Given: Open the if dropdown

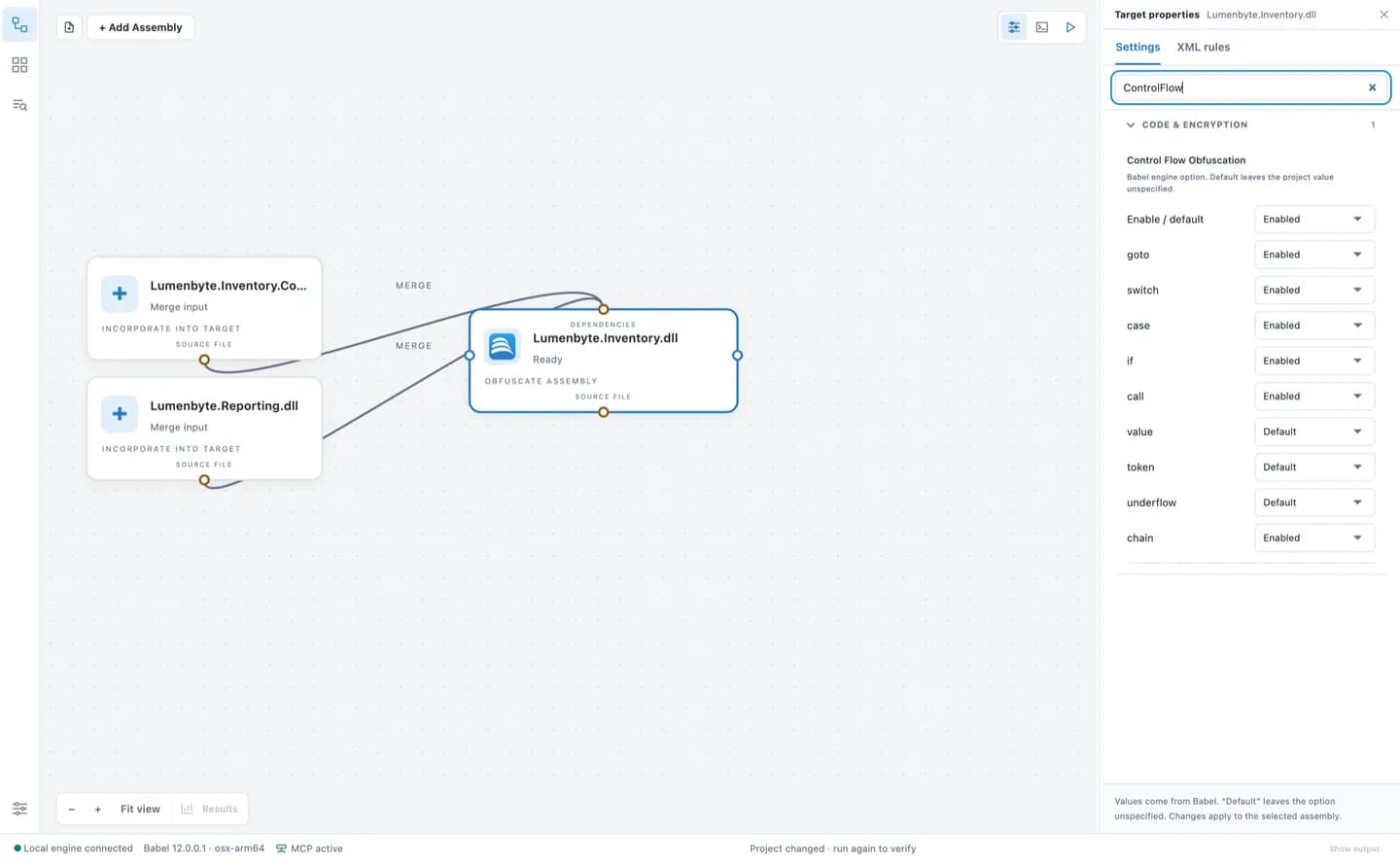Looking at the screenshot, I should click(x=1313, y=362).
